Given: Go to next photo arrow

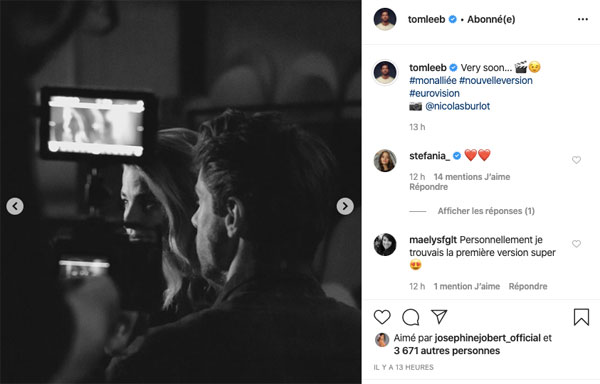Looking at the screenshot, I should (x=345, y=206).
